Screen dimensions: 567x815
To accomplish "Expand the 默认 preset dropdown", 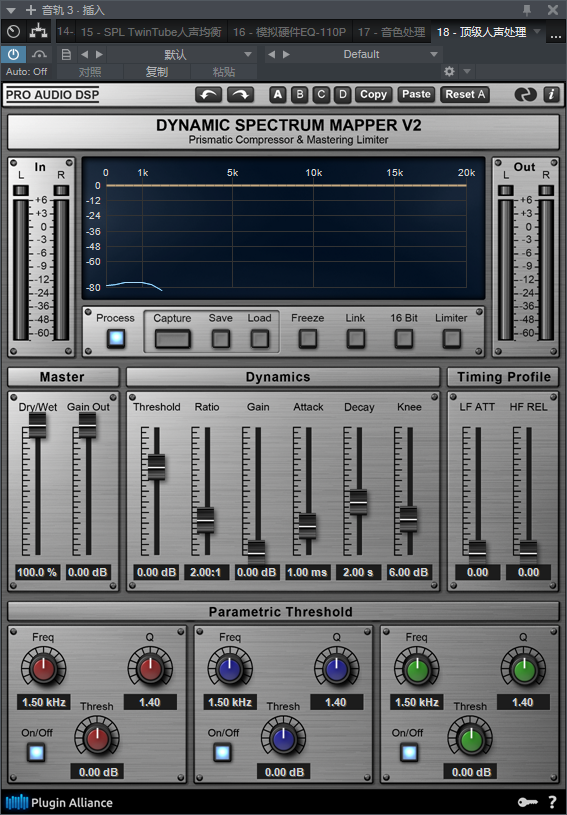I will coord(248,54).
